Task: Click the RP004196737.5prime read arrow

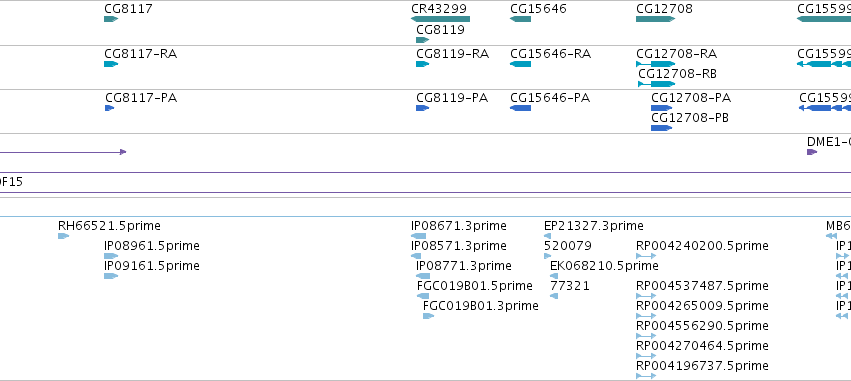Action: point(646,376)
